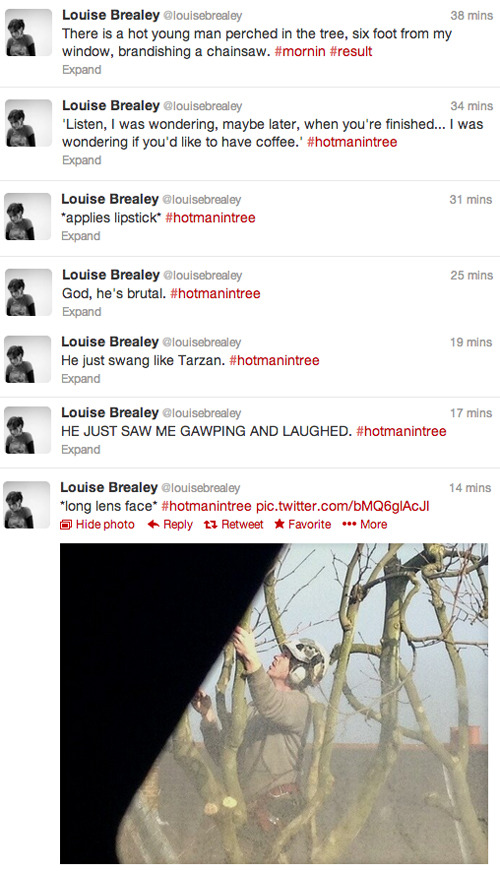Click the avatar on the long lens face tweet
This screenshot has height=871, width=500.
coord(27,504)
